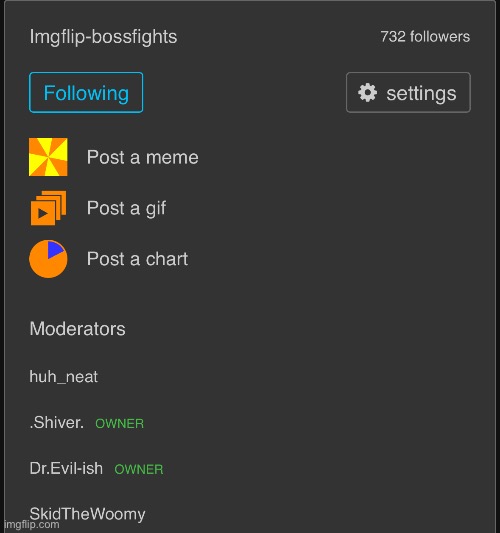Click the orange pie chart icon
Screen dimensions: 500x533
click(x=48, y=259)
